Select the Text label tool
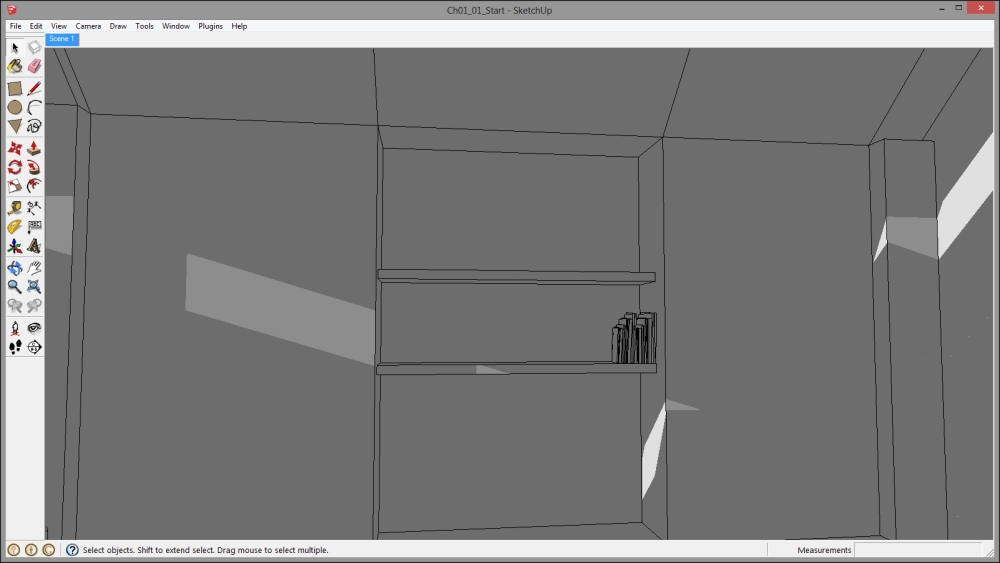Viewport: 1000px width, 563px height. click(x=34, y=227)
